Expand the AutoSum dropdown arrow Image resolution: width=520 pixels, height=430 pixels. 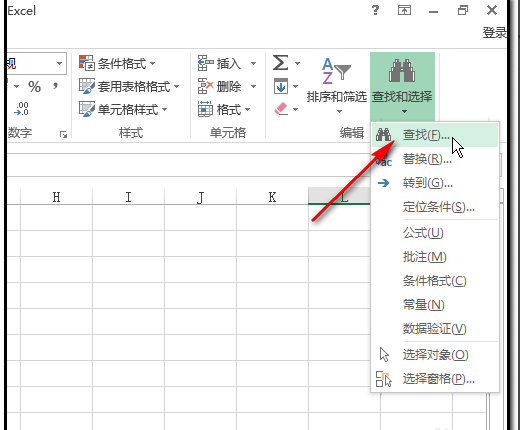(x=297, y=63)
